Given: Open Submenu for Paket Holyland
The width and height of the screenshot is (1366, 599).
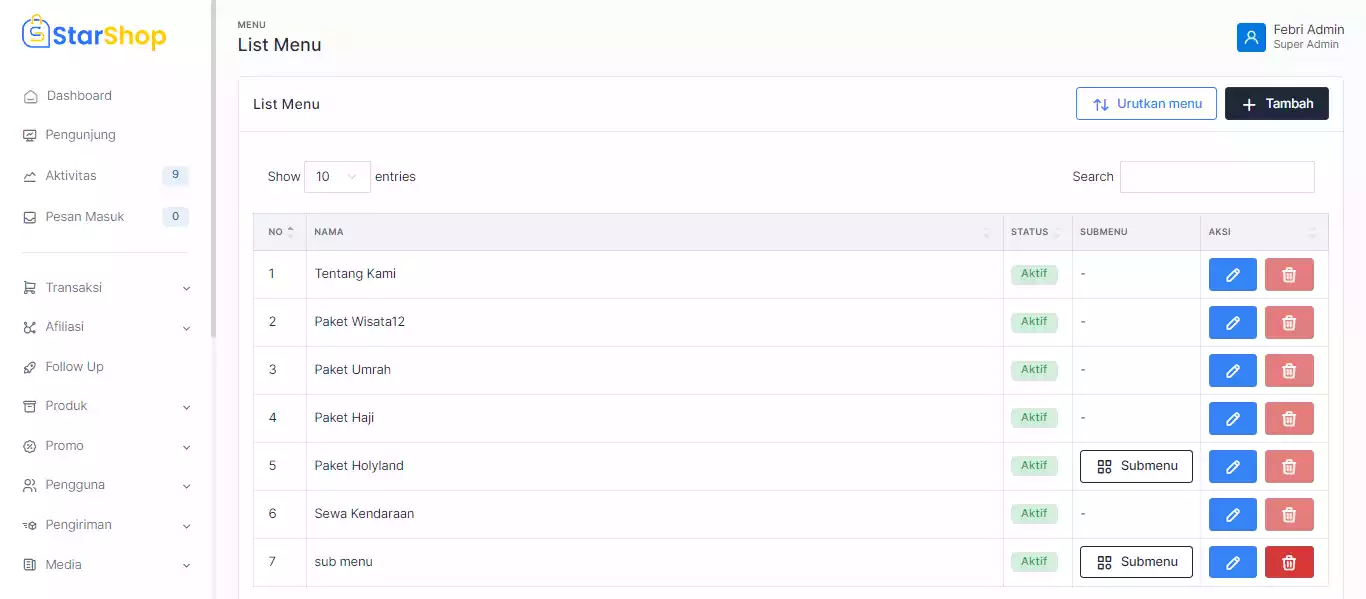Looking at the screenshot, I should click(x=1136, y=467).
